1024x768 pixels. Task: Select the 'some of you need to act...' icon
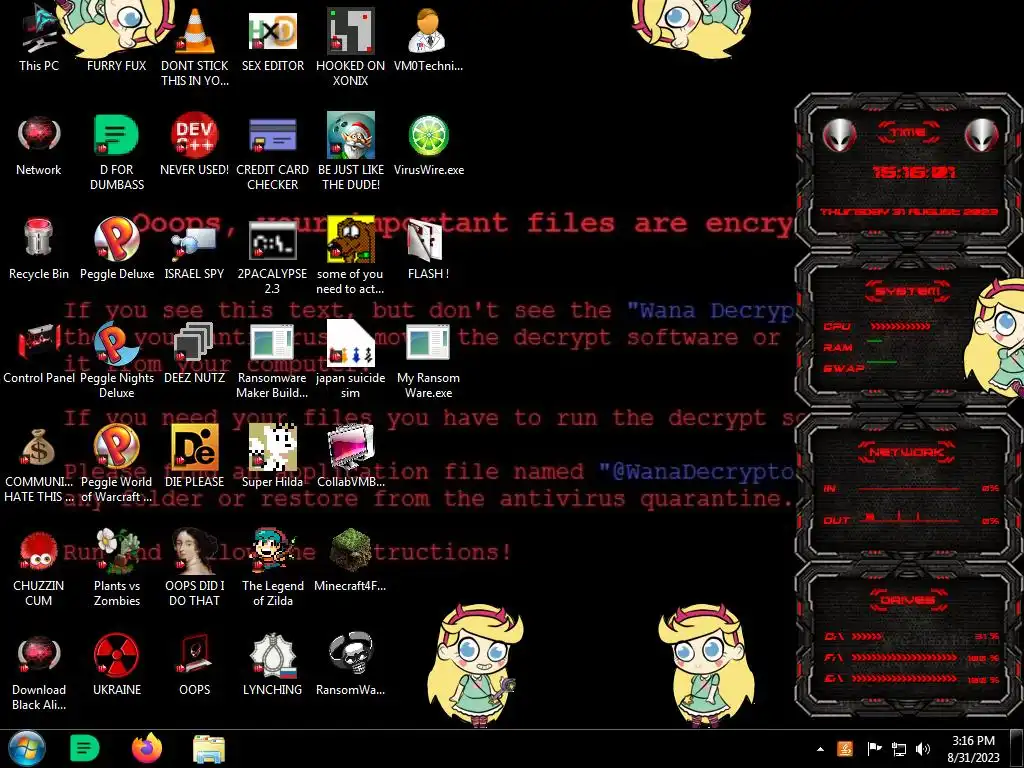[x=351, y=256]
